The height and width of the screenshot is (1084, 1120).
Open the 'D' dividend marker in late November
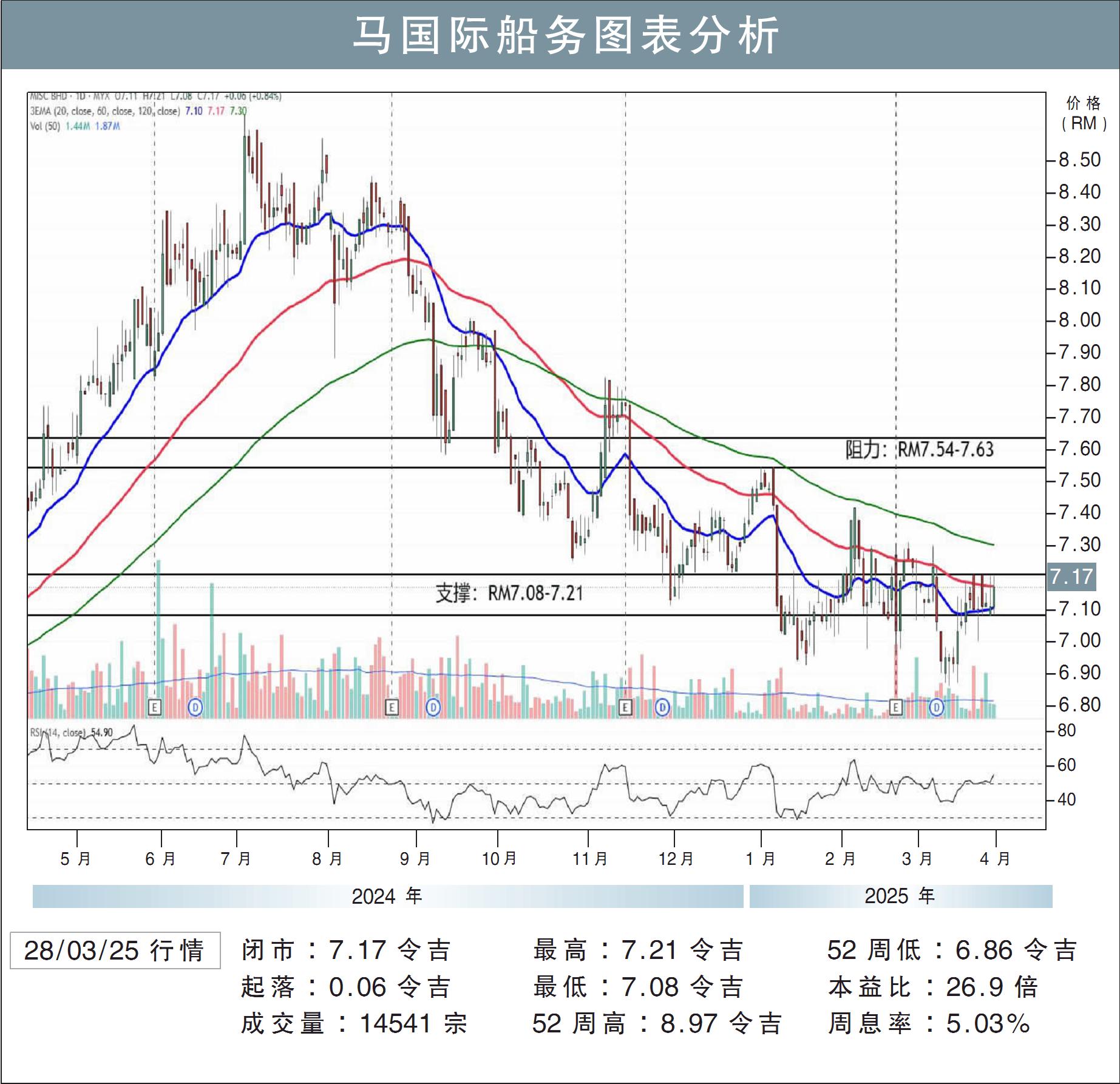(662, 707)
